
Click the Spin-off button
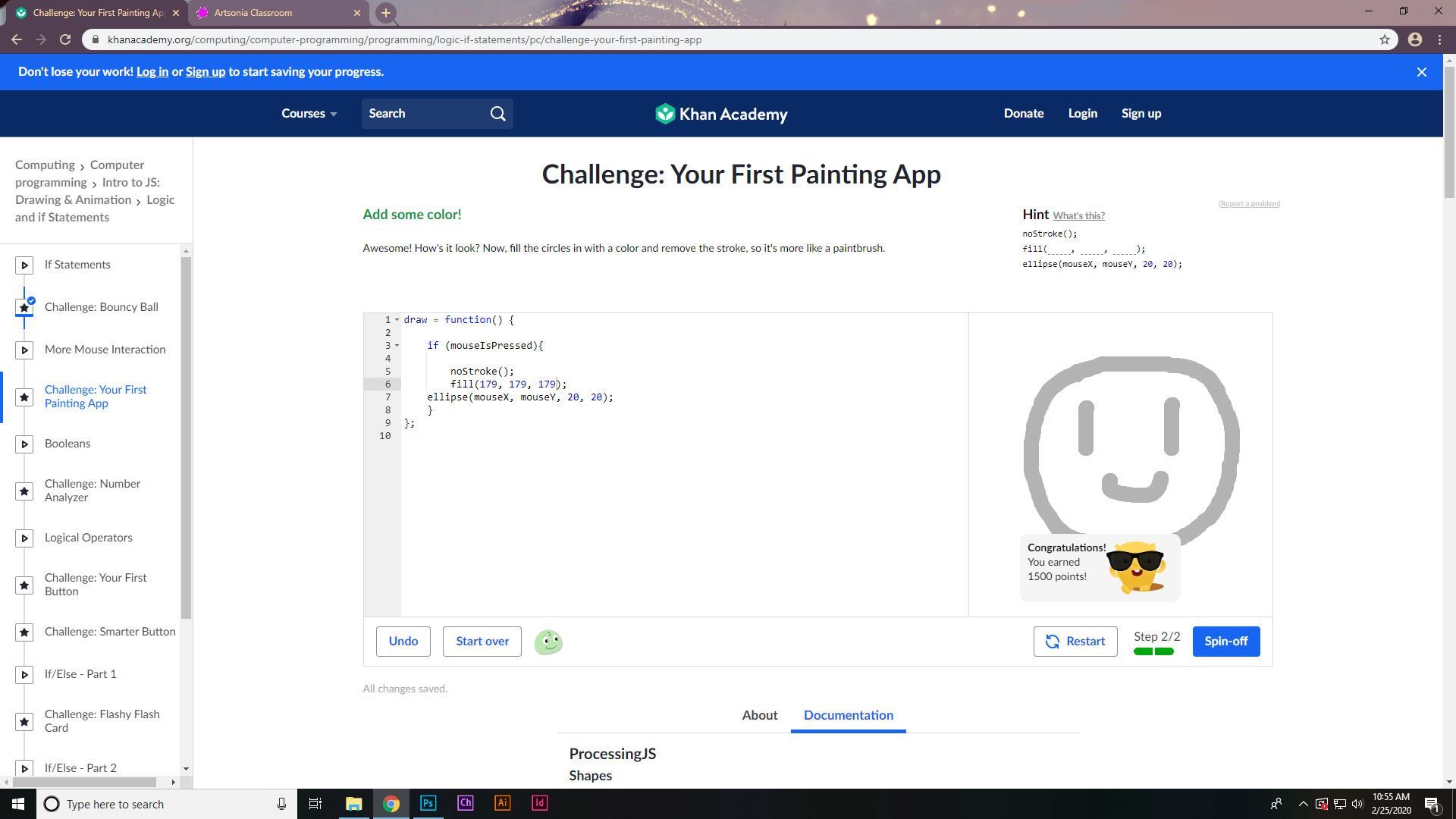[1225, 642]
